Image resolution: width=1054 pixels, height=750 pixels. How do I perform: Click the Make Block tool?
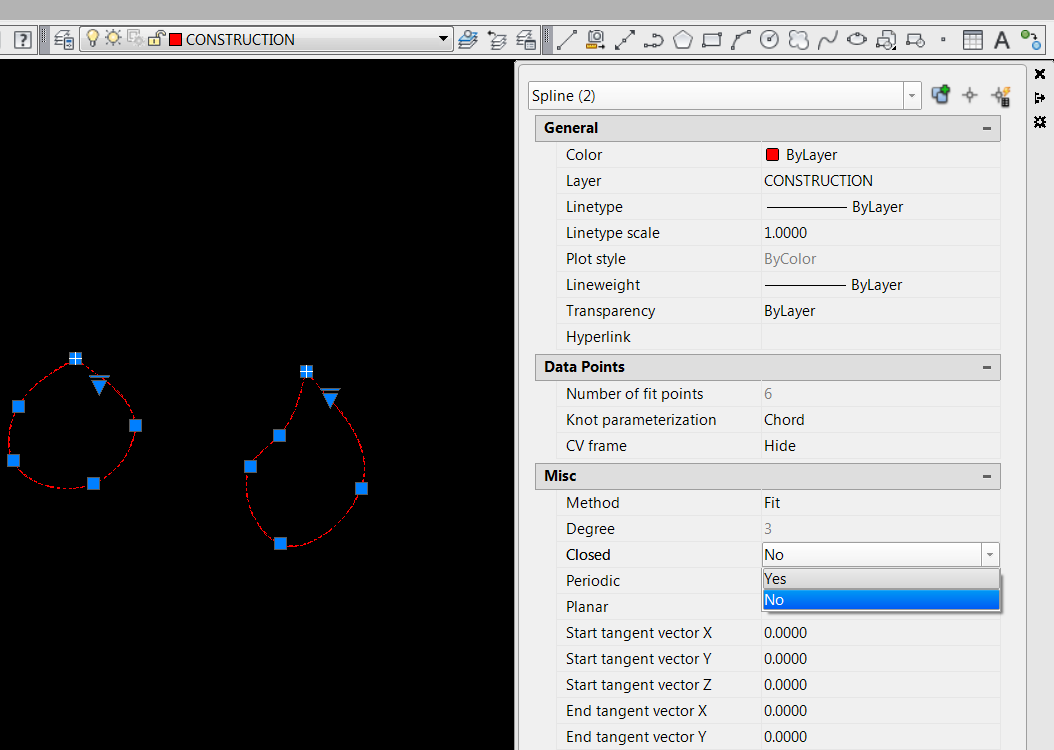pyautogui.click(x=915, y=40)
